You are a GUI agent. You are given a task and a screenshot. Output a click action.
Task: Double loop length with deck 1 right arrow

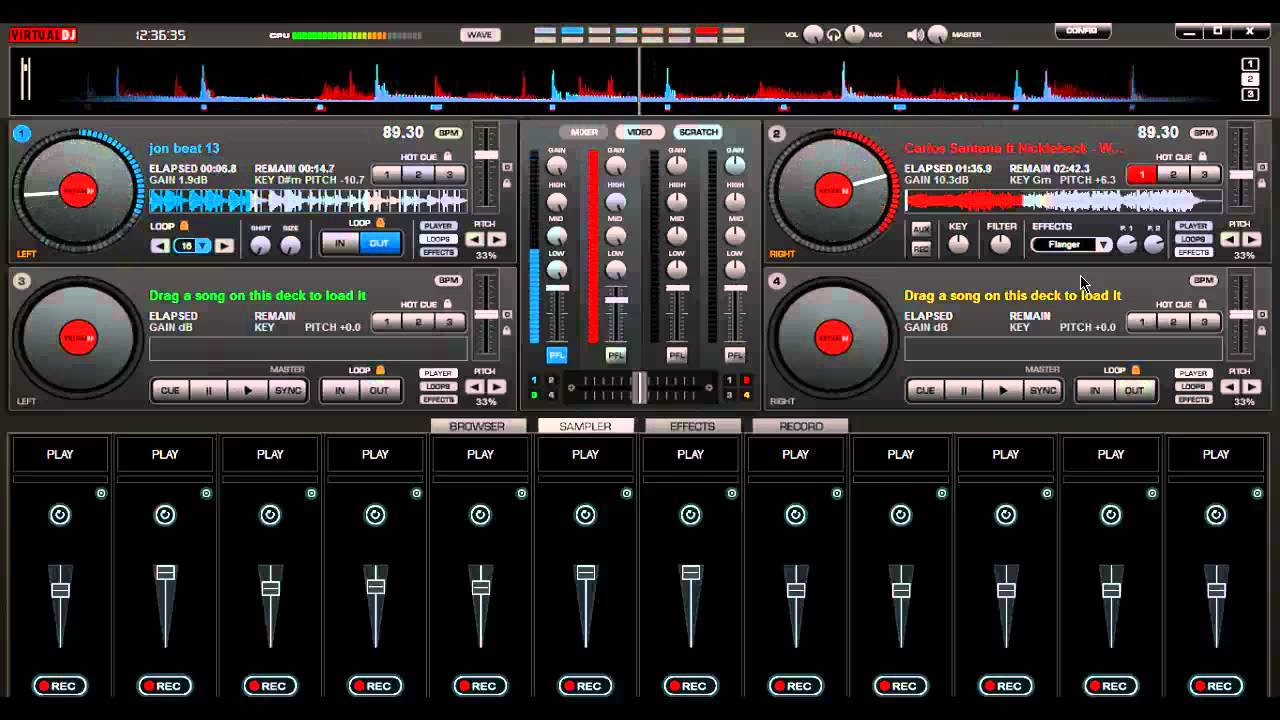pyautogui.click(x=224, y=246)
